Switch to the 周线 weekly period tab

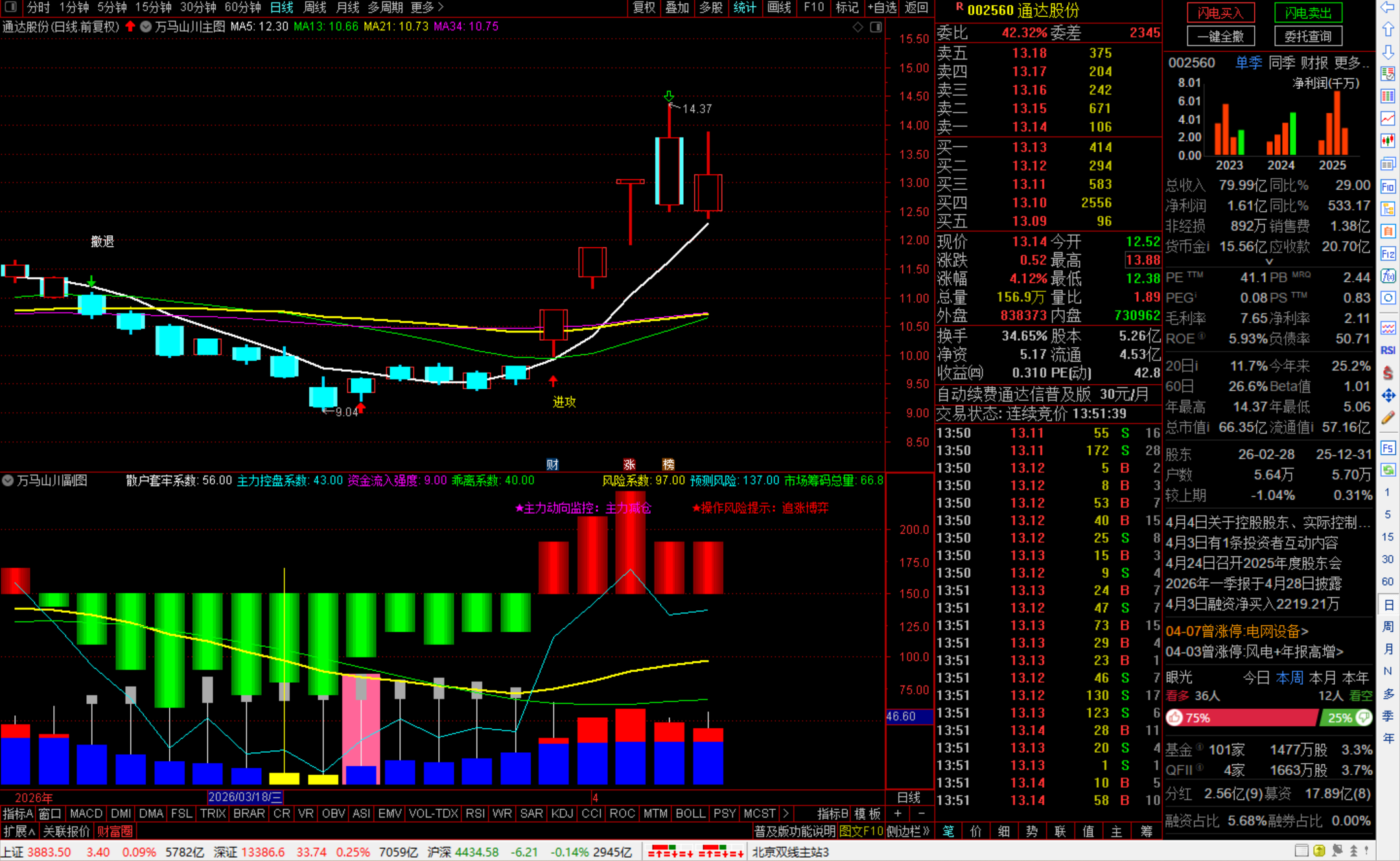pyautogui.click(x=315, y=7)
